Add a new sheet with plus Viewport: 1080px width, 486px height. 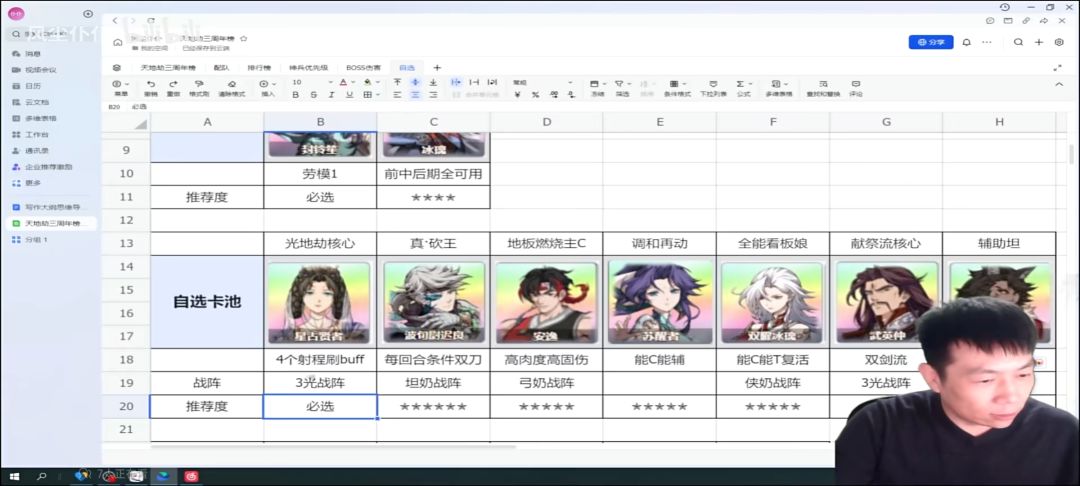(x=437, y=67)
